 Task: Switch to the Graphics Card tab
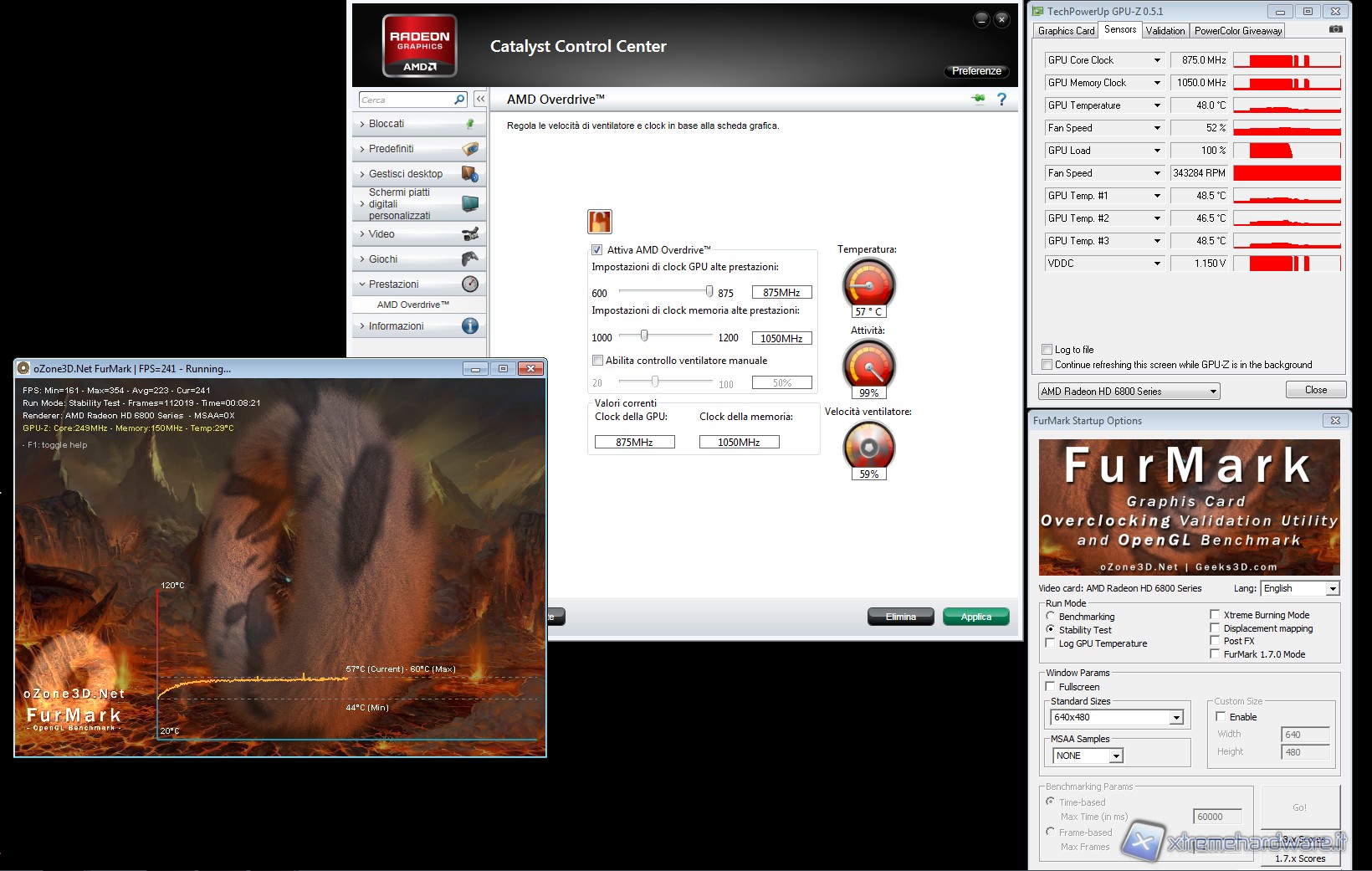pos(1066,31)
